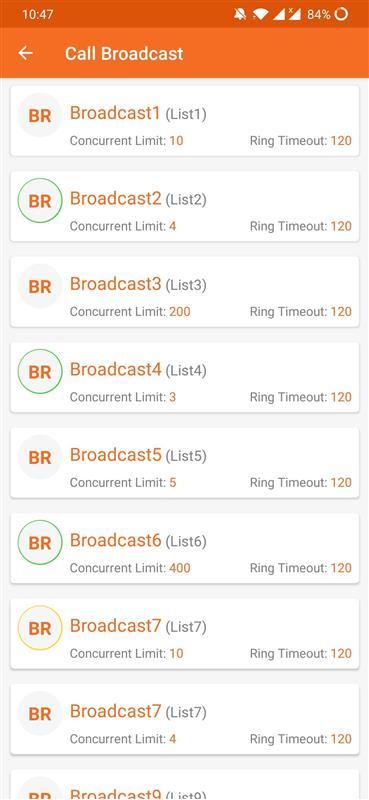Tap the BR avatar of Broadcast3
369x800 pixels.
point(40,286)
